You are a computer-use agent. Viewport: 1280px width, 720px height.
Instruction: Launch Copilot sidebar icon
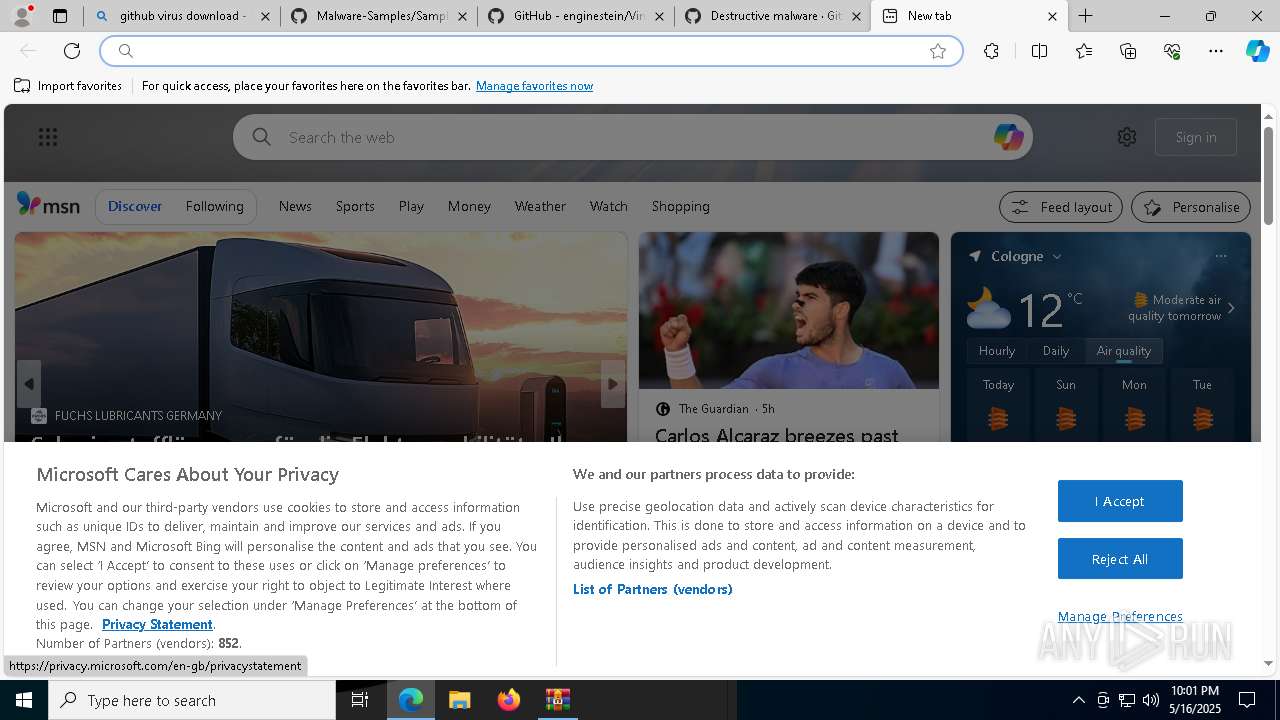click(1258, 51)
